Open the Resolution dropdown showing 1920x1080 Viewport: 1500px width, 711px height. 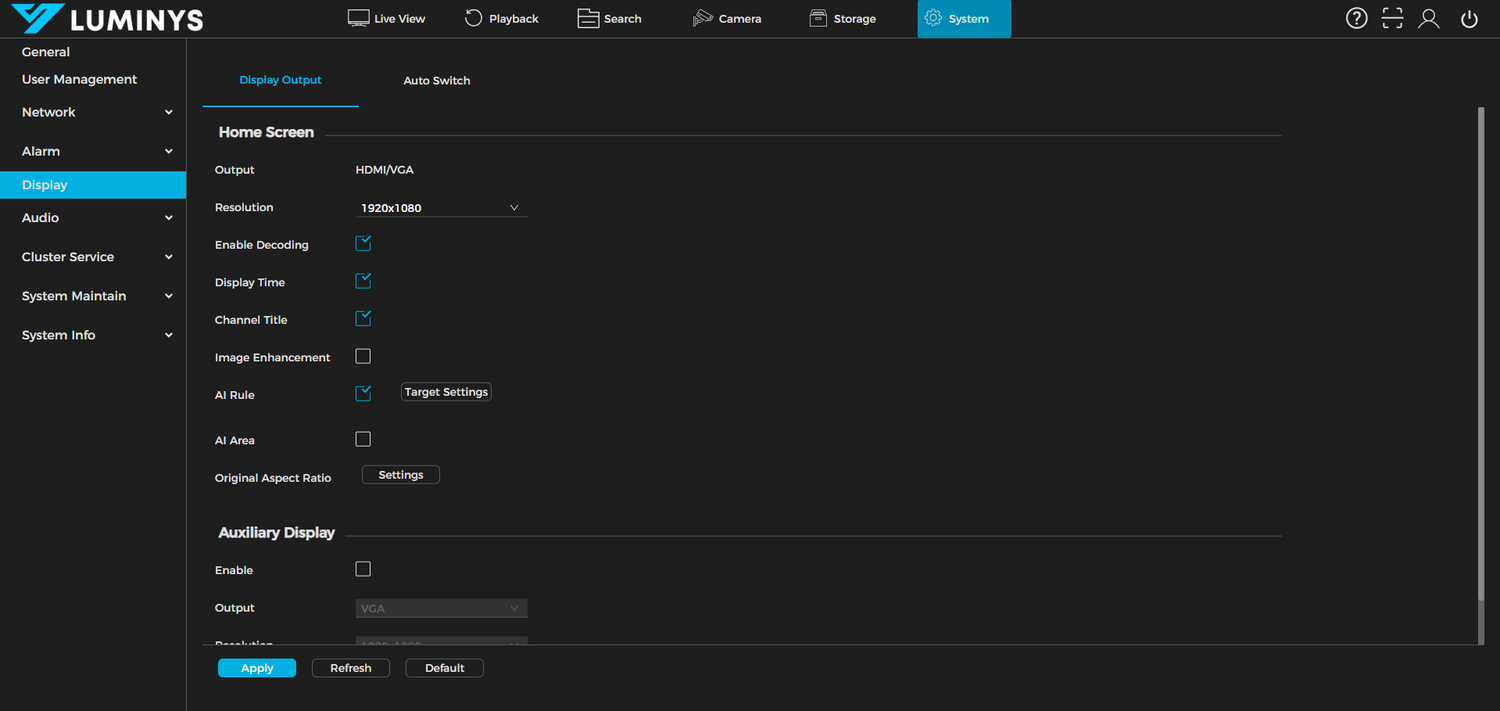pyautogui.click(x=440, y=207)
